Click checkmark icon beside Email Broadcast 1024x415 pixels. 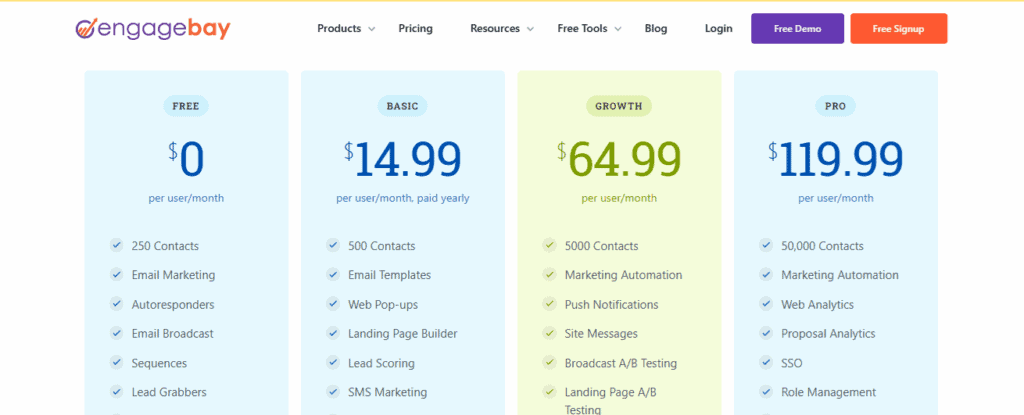pyautogui.click(x=117, y=333)
